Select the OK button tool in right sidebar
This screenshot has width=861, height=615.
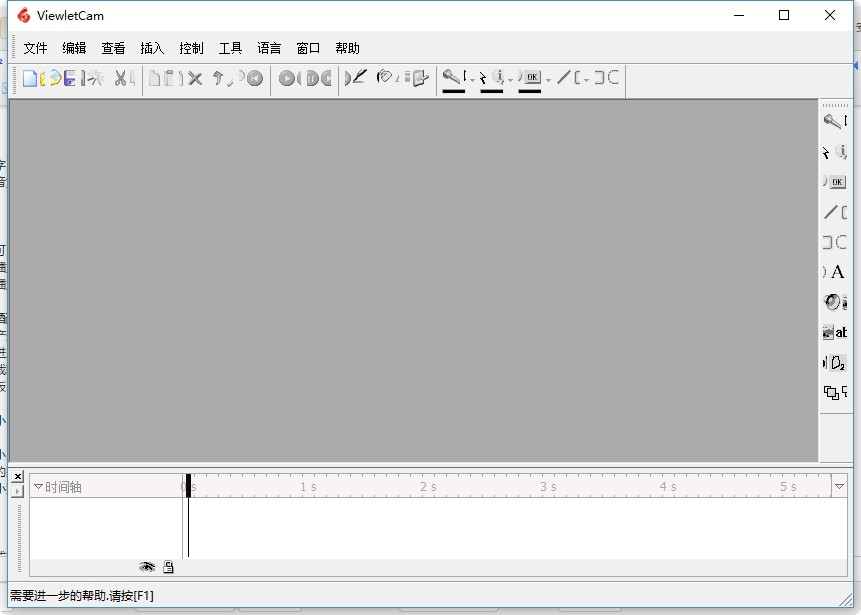coord(836,182)
